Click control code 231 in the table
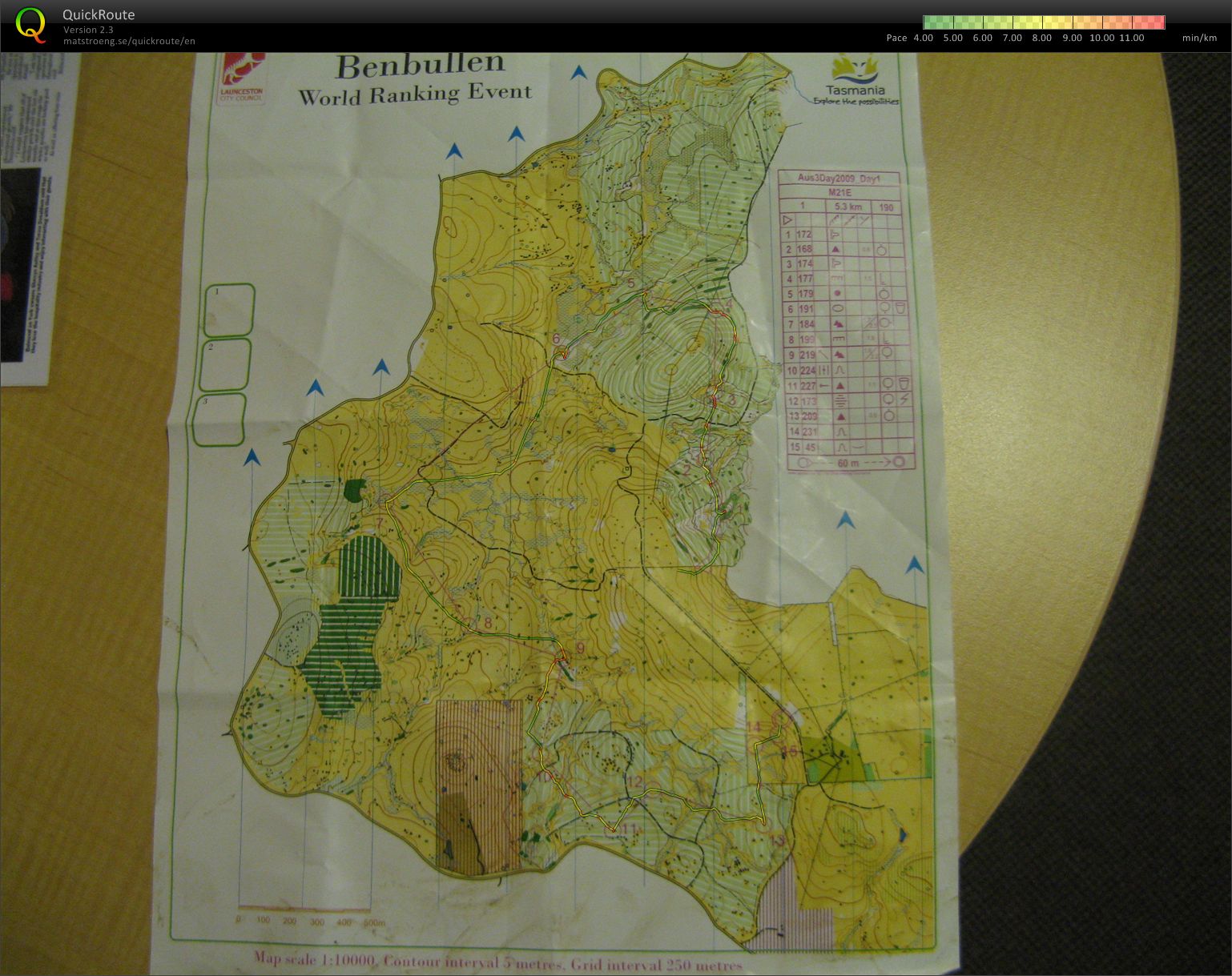 click(x=808, y=431)
